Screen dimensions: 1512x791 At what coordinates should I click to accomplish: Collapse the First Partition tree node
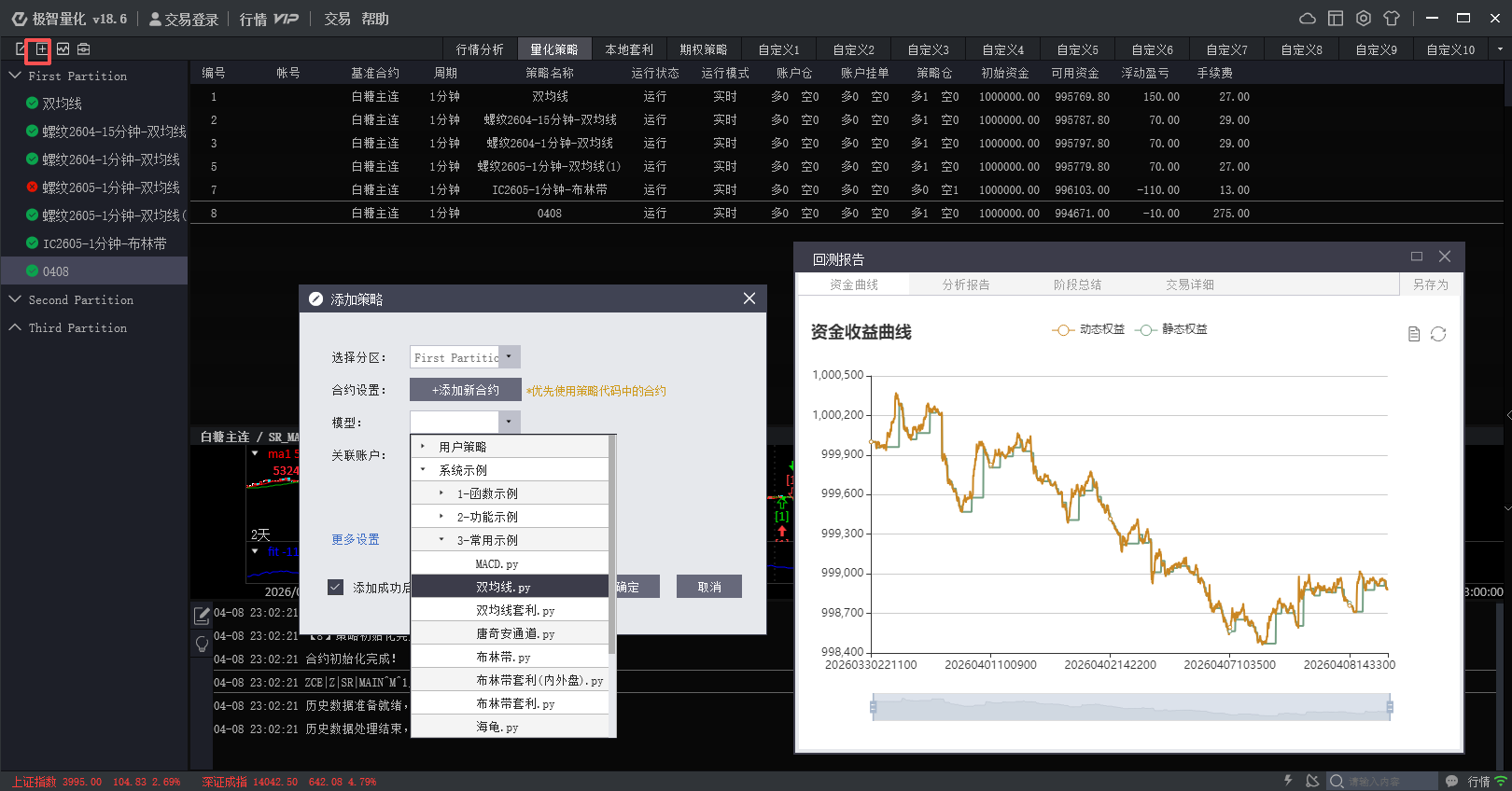point(15,76)
